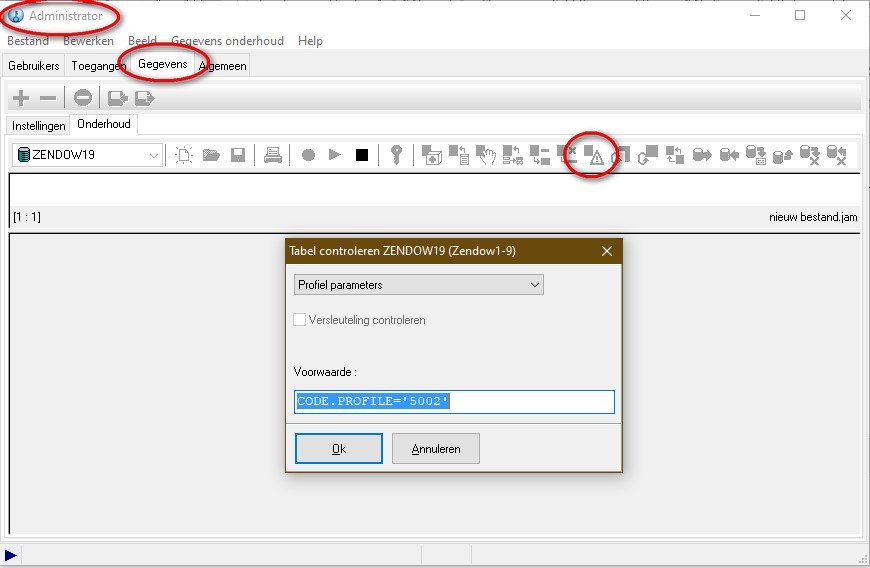Image resolution: width=870 pixels, height=568 pixels.
Task: Switch to the Gebruikers tab
Action: (34, 65)
